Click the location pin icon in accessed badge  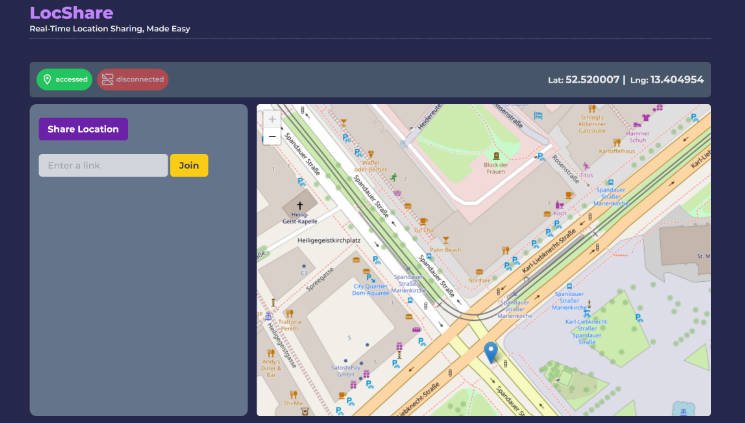47,79
